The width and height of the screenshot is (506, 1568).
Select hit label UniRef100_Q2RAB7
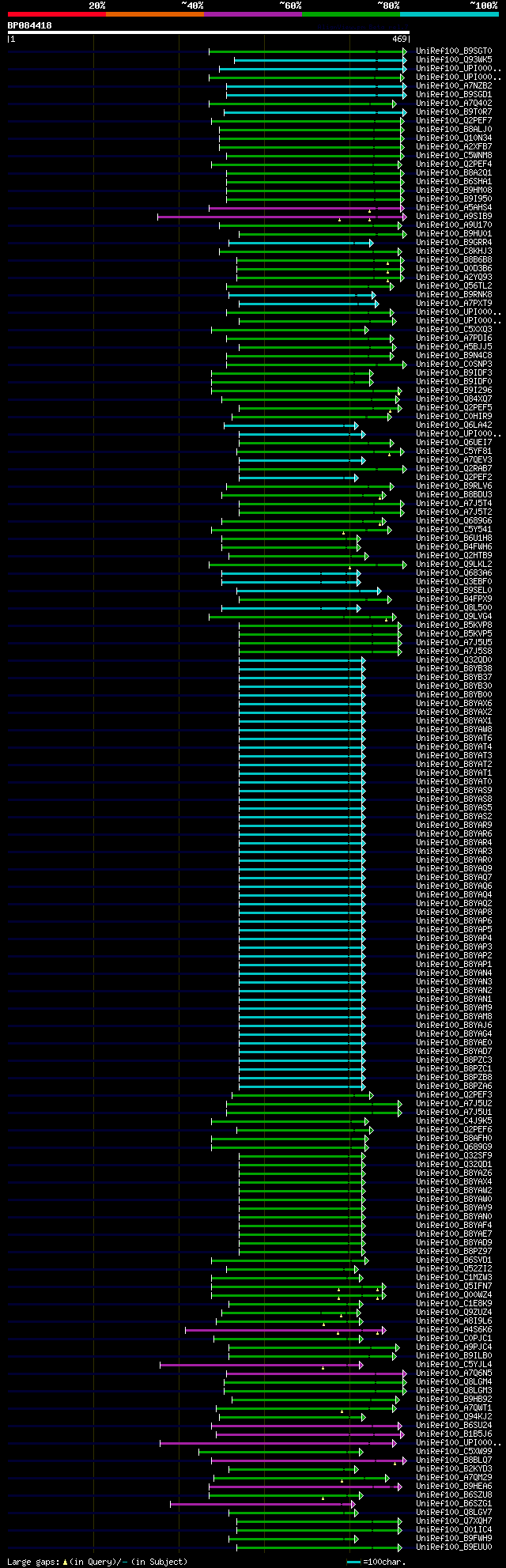point(454,469)
